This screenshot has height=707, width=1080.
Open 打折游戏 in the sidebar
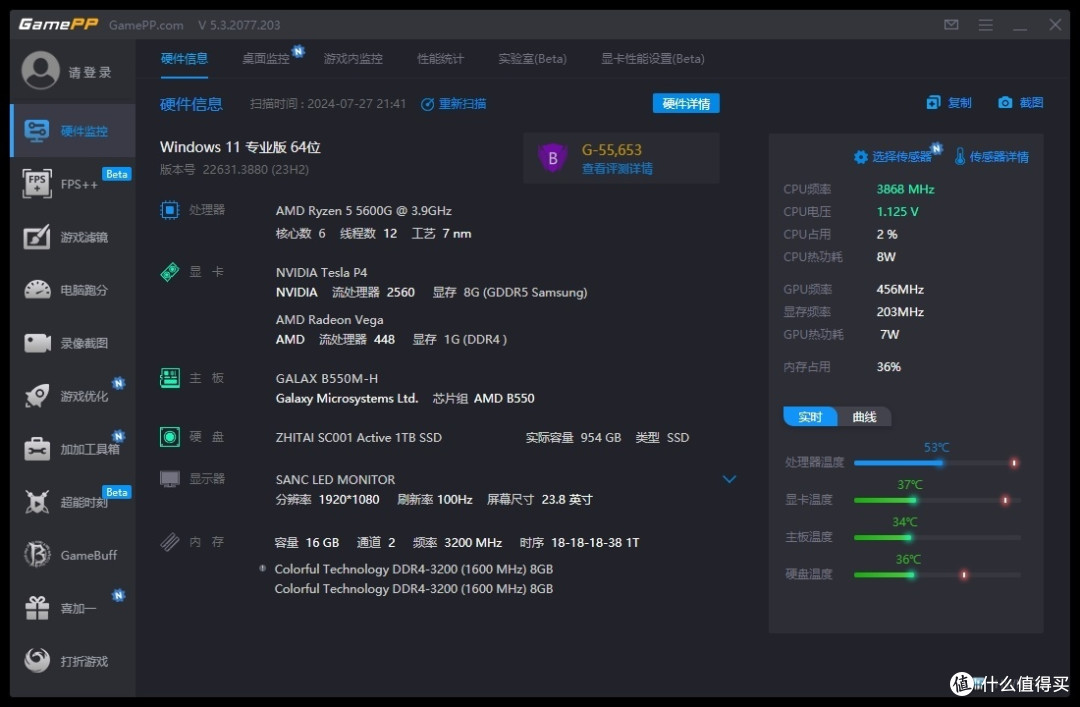(73, 662)
